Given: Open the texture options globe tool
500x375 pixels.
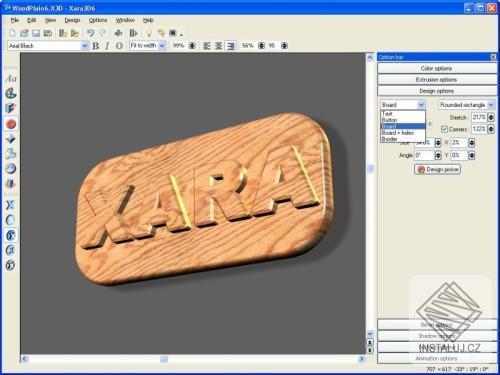Looking at the screenshot, I should [11, 168].
